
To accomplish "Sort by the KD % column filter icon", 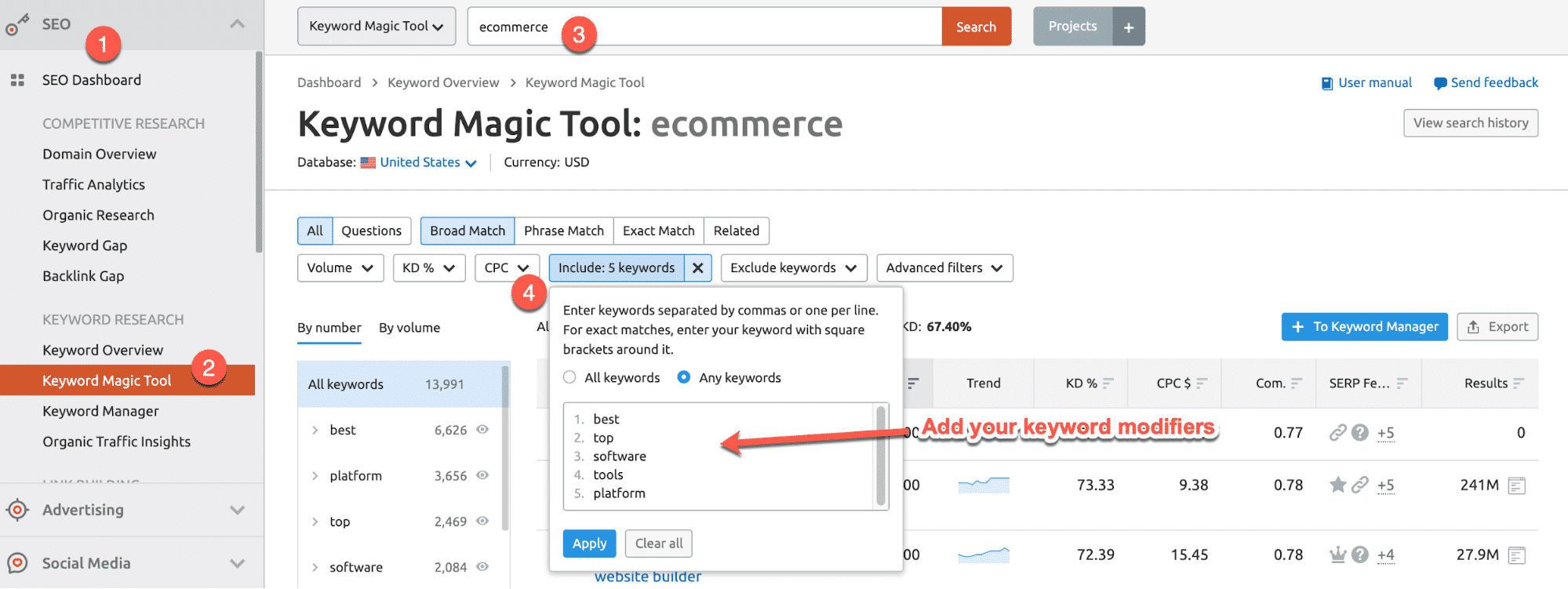I will click(x=1108, y=384).
